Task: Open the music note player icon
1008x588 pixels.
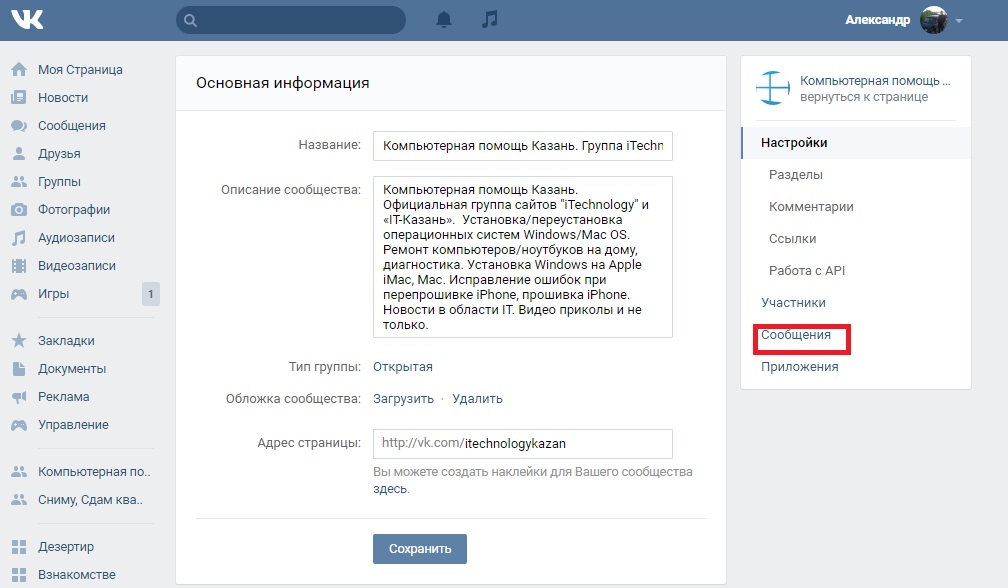Action: pos(489,20)
